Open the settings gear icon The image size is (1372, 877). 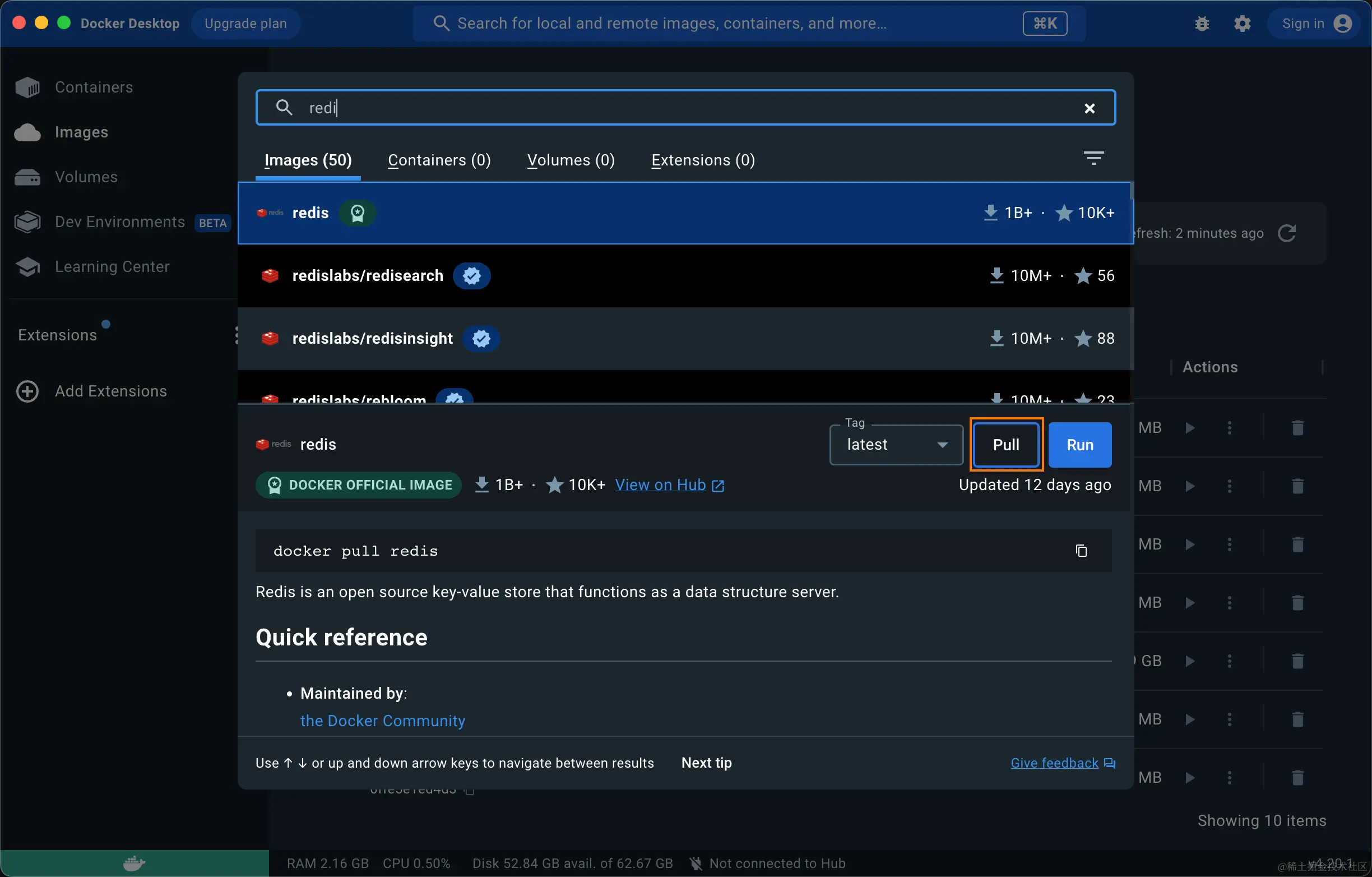click(1242, 24)
